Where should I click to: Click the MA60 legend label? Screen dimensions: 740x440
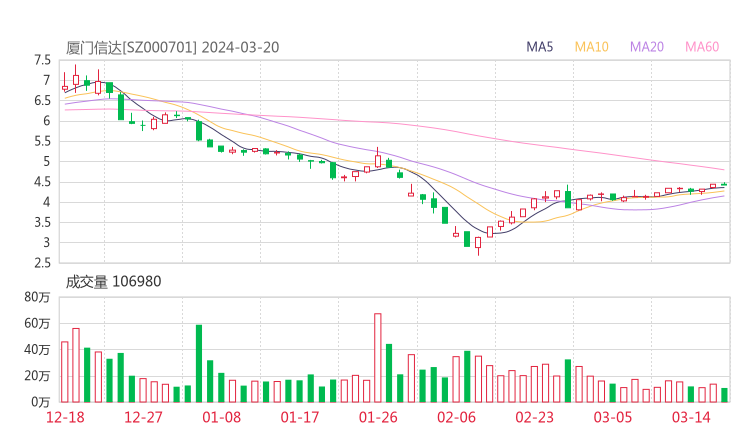coord(702,47)
